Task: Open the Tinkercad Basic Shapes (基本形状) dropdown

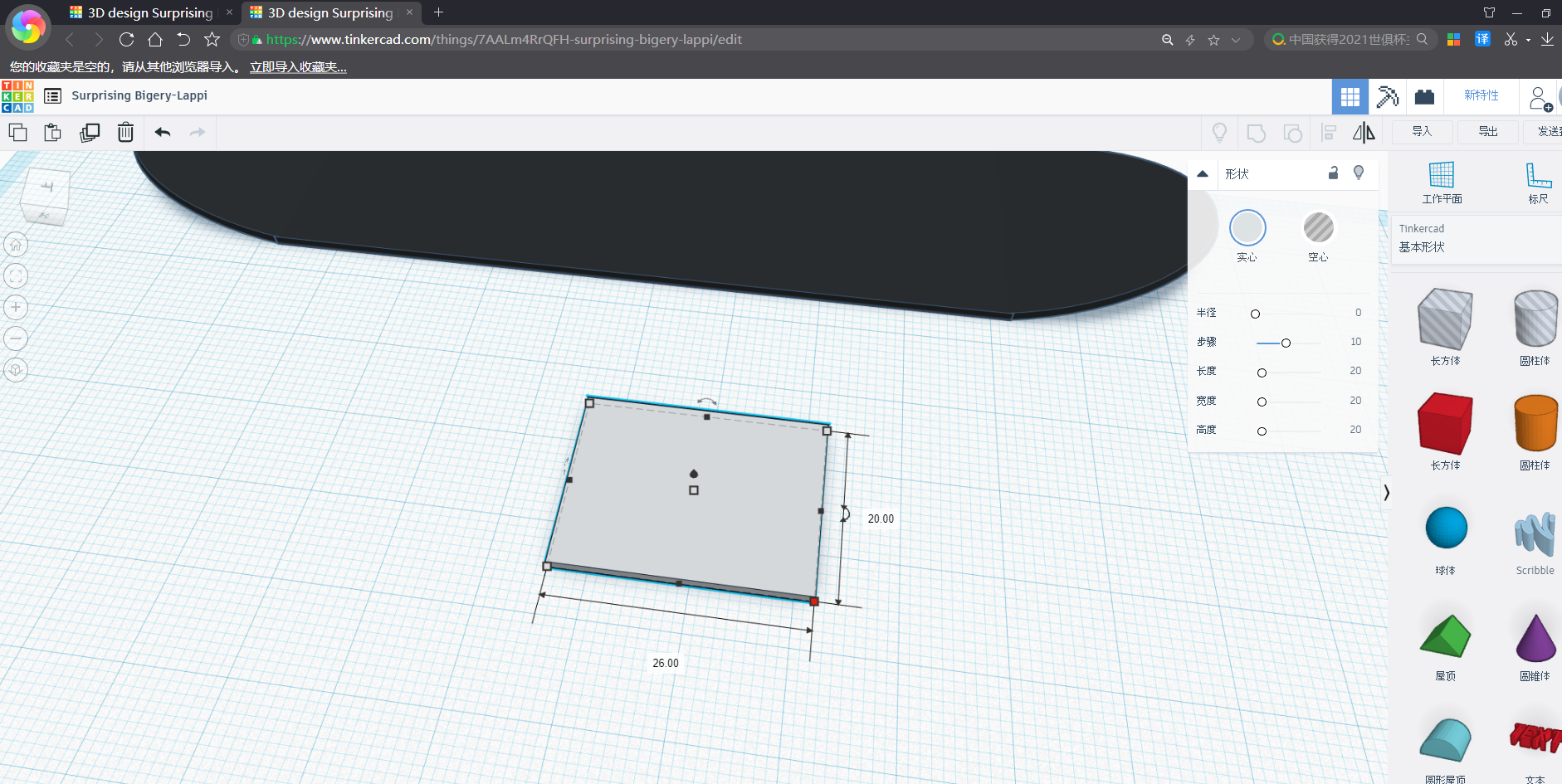Action: [1477, 238]
